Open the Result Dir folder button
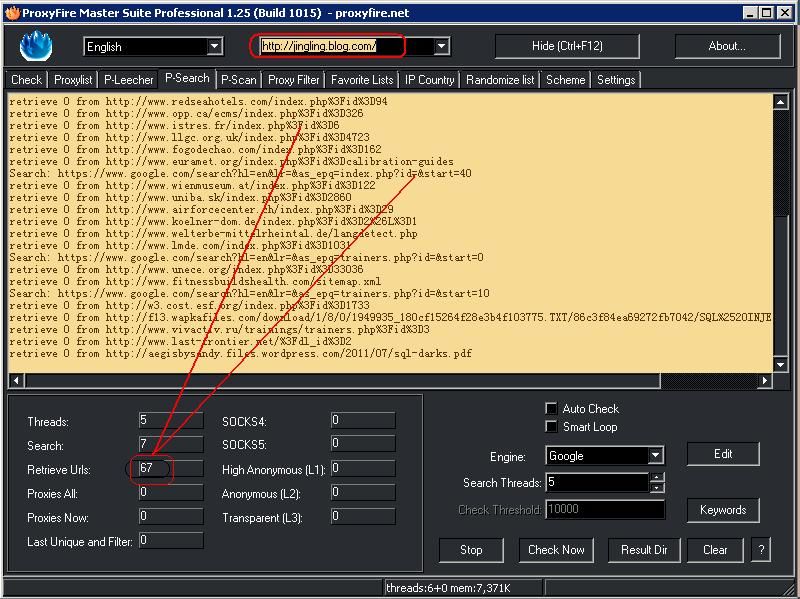The width and height of the screenshot is (800, 599). (644, 550)
